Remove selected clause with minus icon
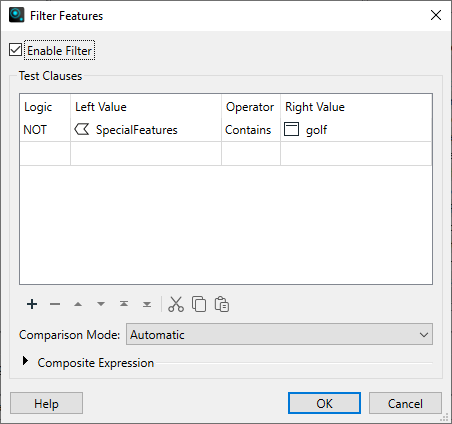 tap(55, 304)
